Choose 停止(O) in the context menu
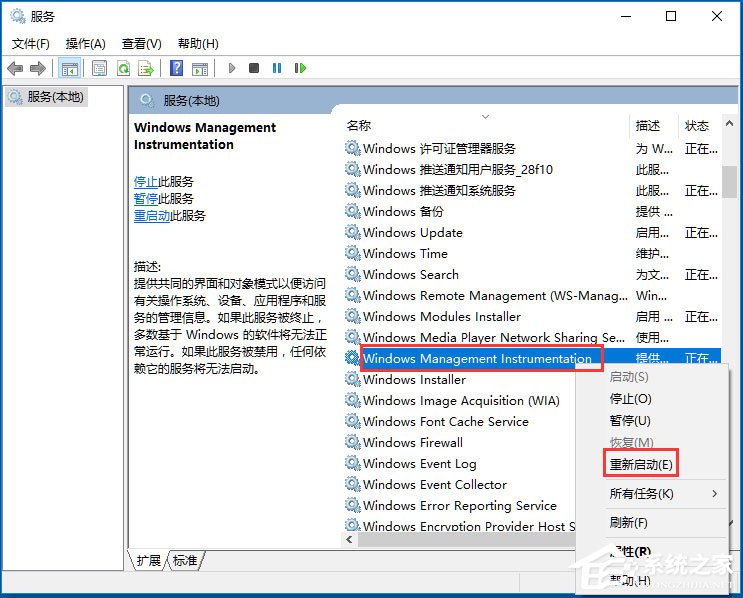This screenshot has width=743, height=598. tap(630, 399)
